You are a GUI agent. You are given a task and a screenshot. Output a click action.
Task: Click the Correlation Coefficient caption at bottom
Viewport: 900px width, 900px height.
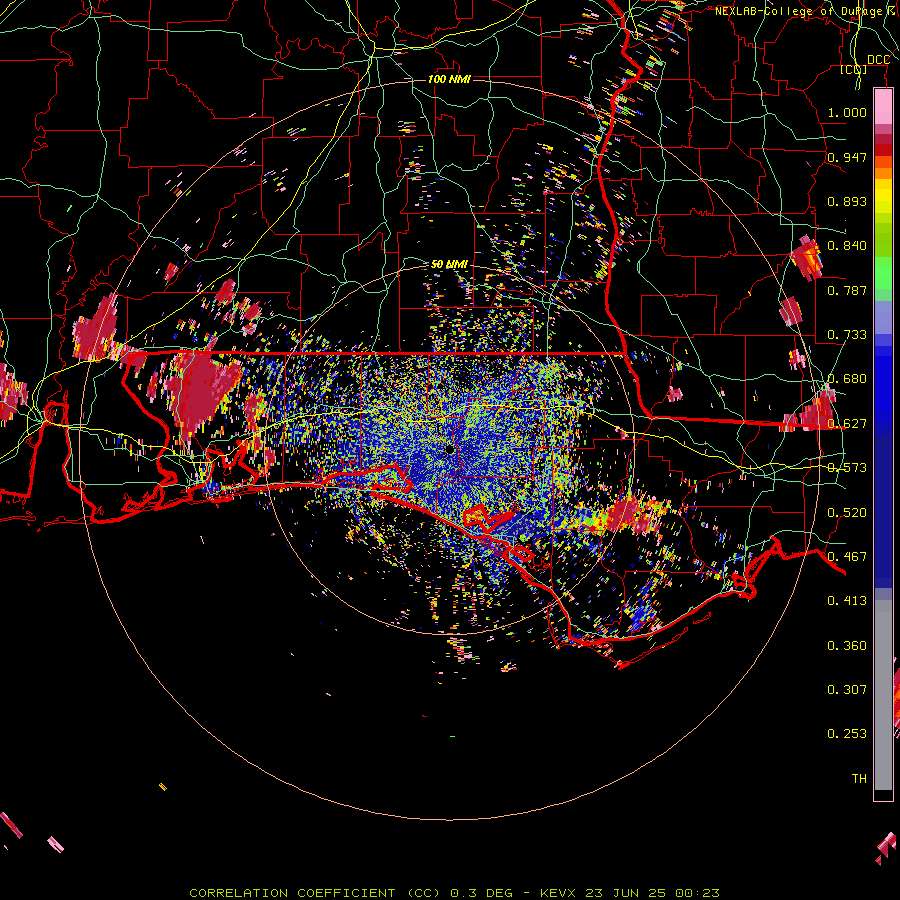455,893
